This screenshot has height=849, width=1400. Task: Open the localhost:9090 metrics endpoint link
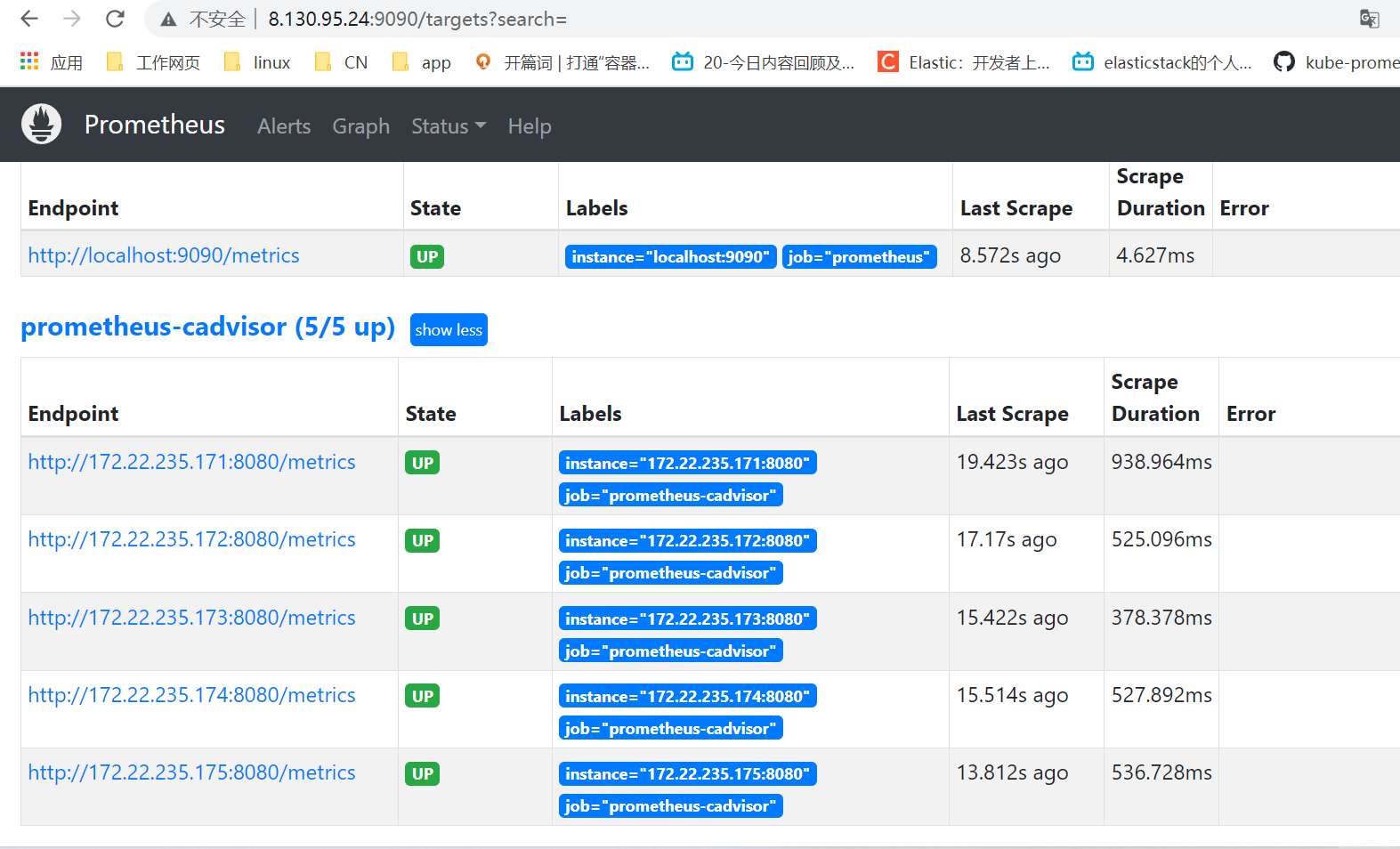click(x=164, y=255)
